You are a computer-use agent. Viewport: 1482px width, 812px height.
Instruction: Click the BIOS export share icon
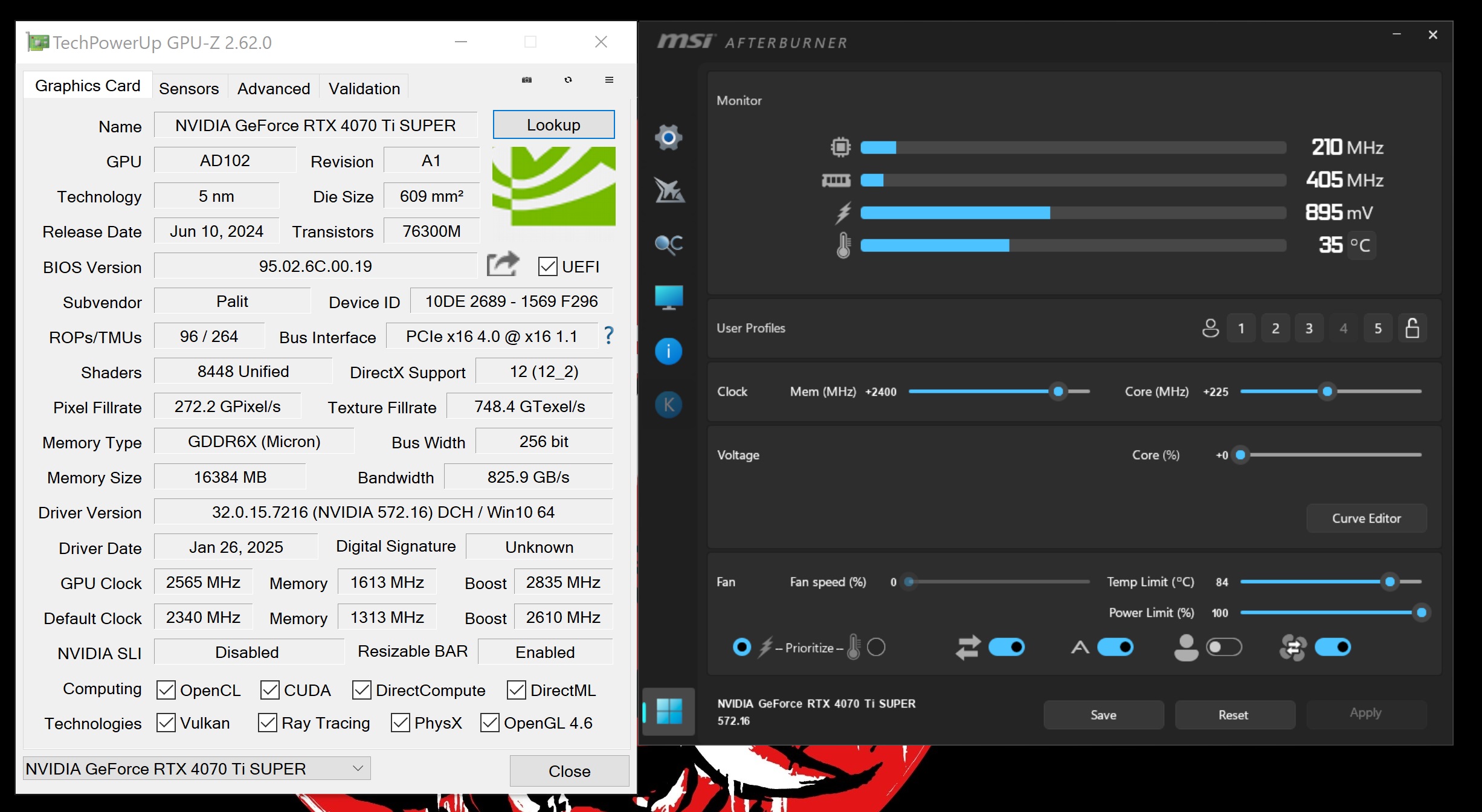coord(503,265)
